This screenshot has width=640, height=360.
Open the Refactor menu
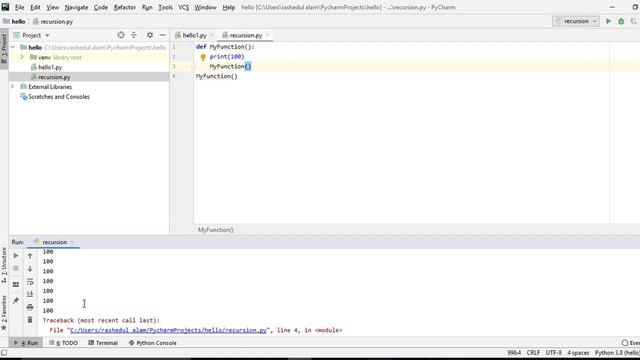tap(124, 7)
